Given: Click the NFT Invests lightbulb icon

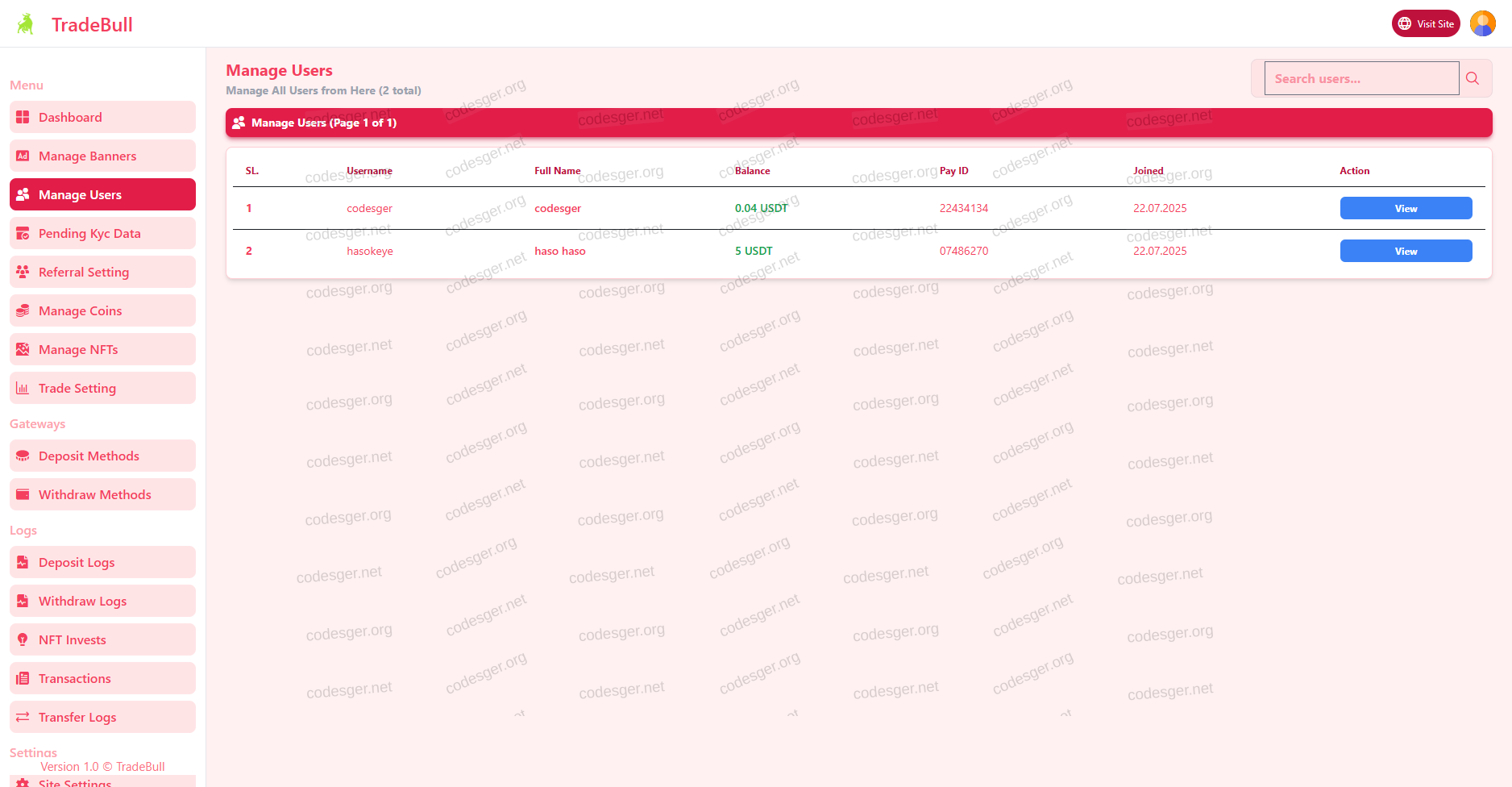Looking at the screenshot, I should coord(23,640).
